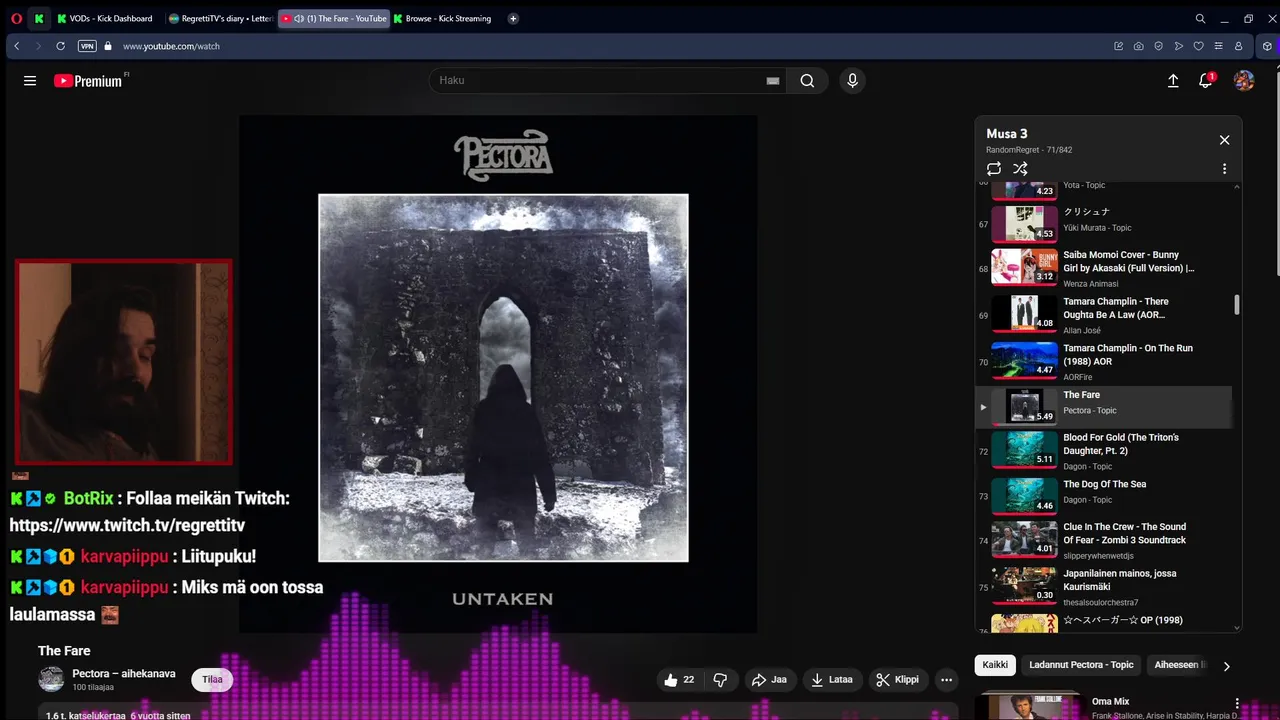This screenshot has width=1280, height=720.
Task: Open the YouTube guide hamburger menu
Action: coord(30,81)
